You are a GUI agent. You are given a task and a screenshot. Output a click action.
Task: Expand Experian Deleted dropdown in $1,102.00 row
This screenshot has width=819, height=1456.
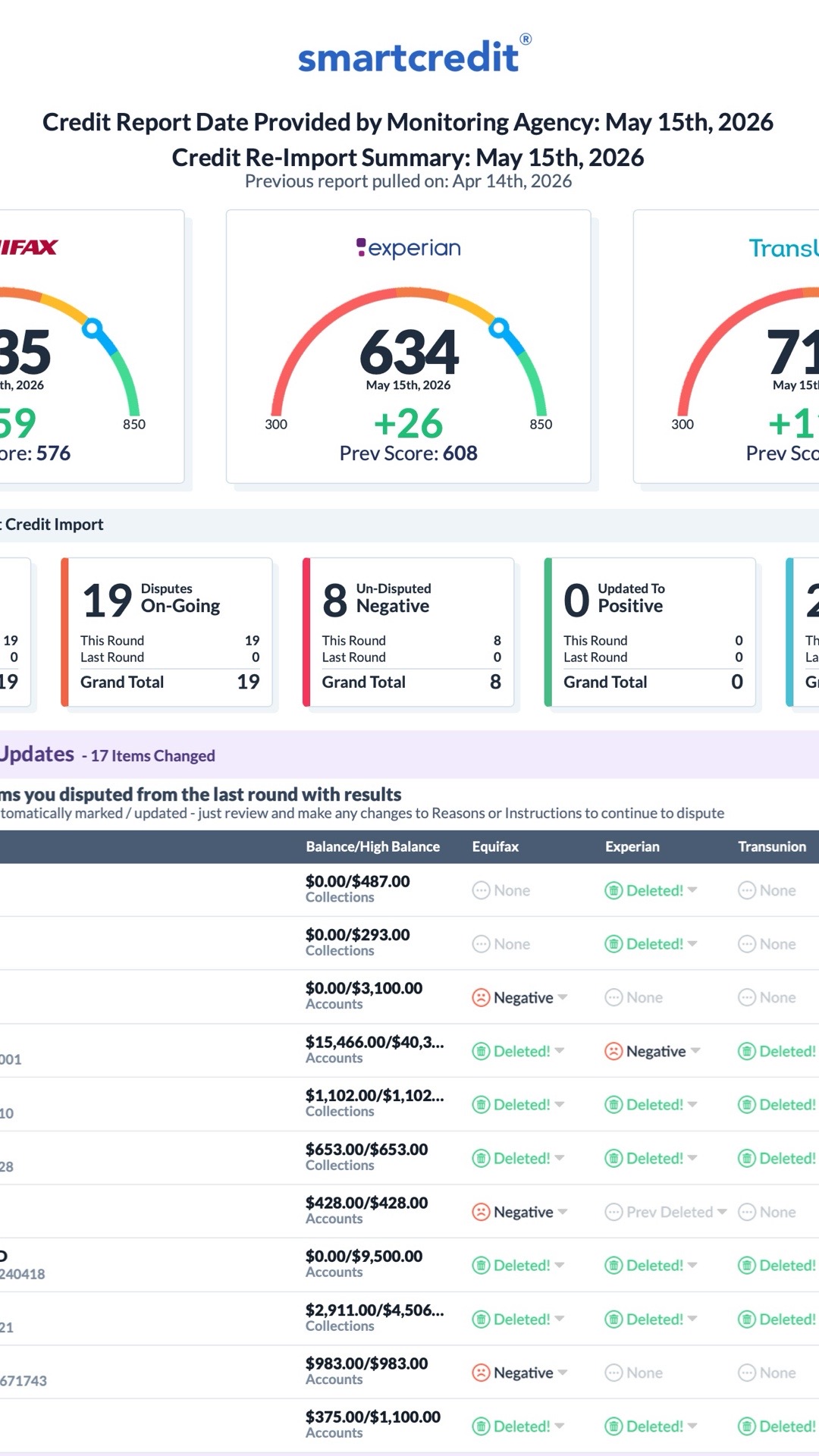692,1105
